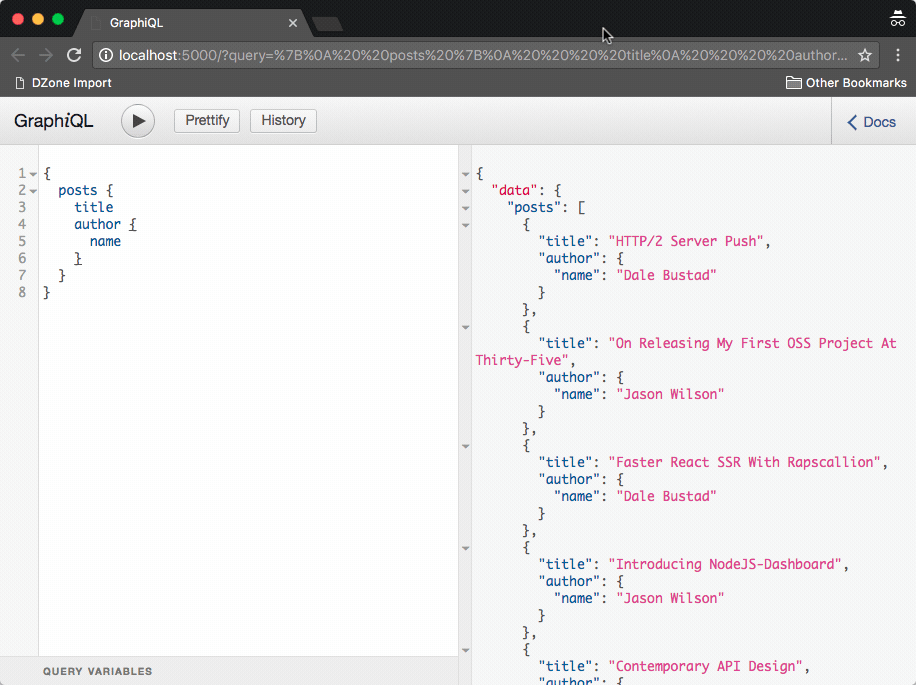Fold the "data" object in results
This screenshot has width=916, height=685.
[466, 191]
